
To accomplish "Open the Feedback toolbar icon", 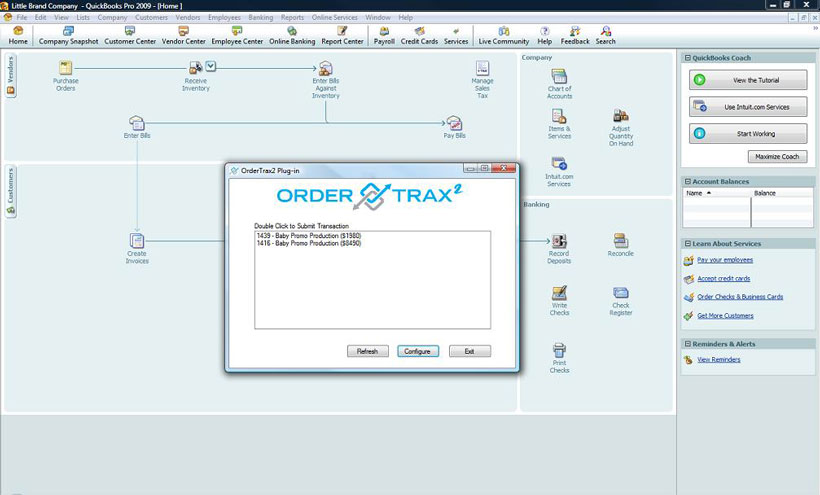I will 575,36.
